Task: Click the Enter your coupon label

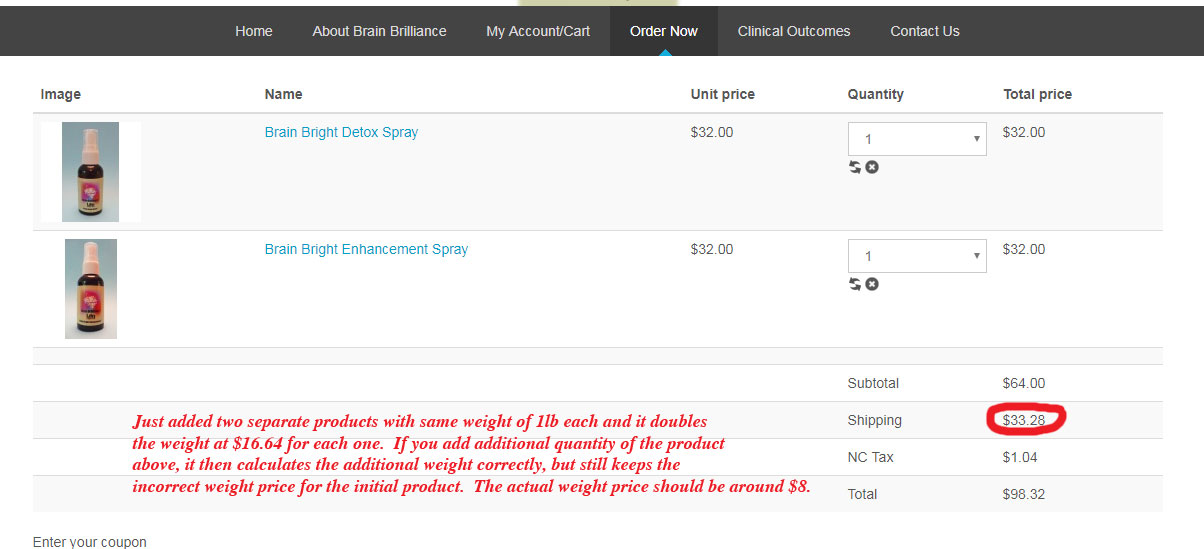Action: tap(90, 542)
